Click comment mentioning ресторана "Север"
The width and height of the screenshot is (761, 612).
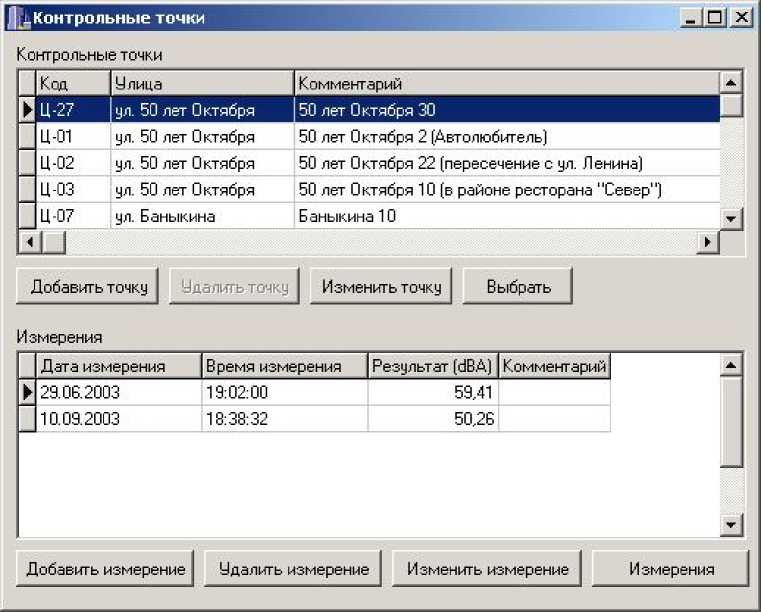pyautogui.click(x=507, y=189)
